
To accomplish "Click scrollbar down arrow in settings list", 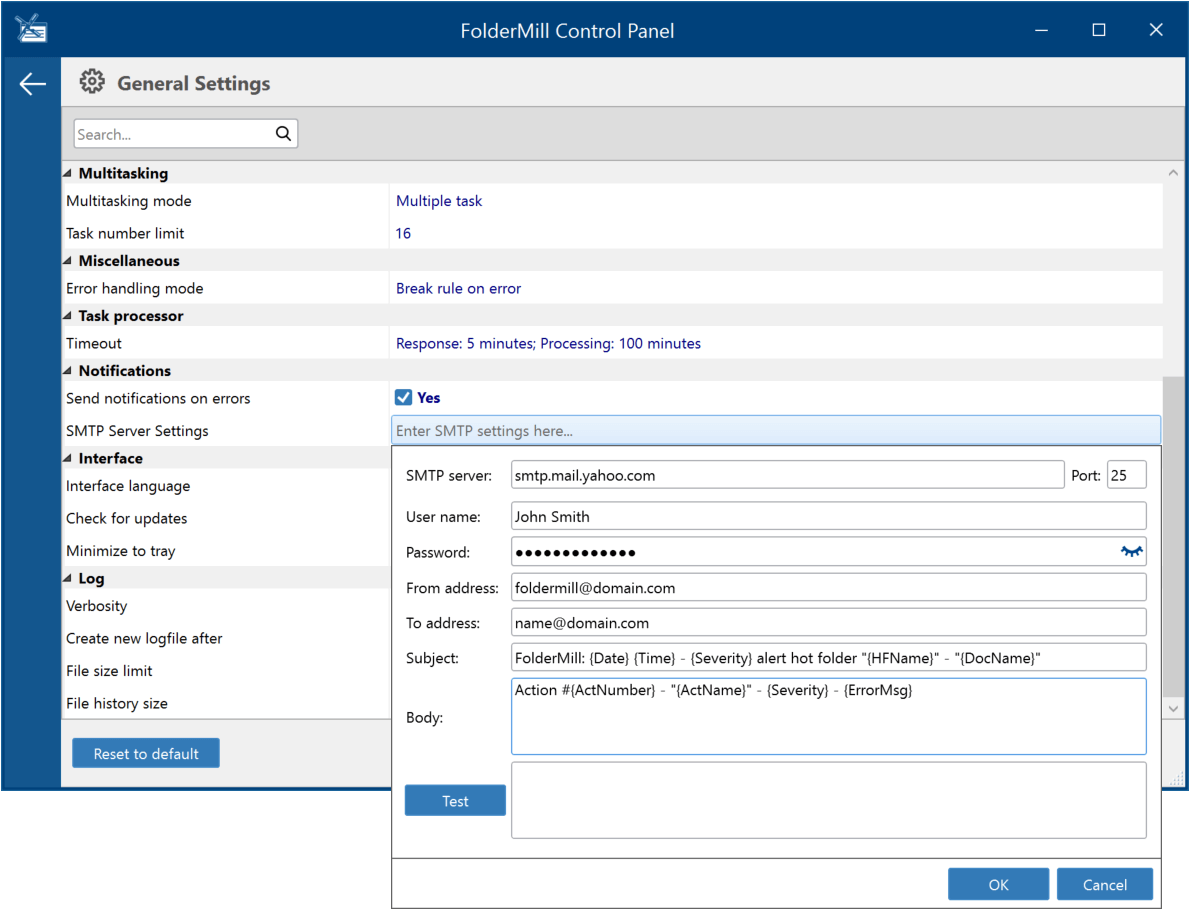I will [x=1173, y=708].
